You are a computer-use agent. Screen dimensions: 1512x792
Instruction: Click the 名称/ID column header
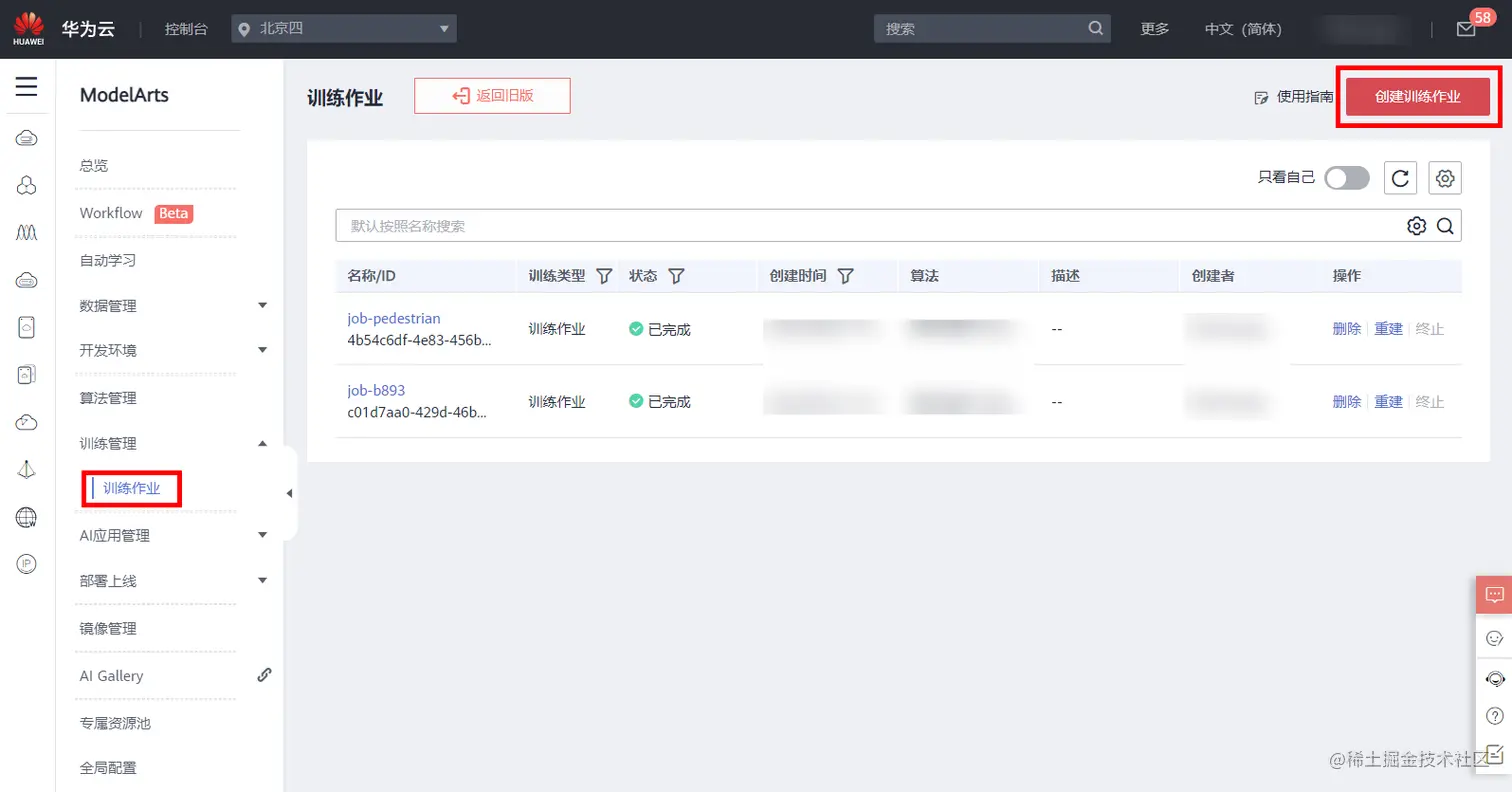372,276
